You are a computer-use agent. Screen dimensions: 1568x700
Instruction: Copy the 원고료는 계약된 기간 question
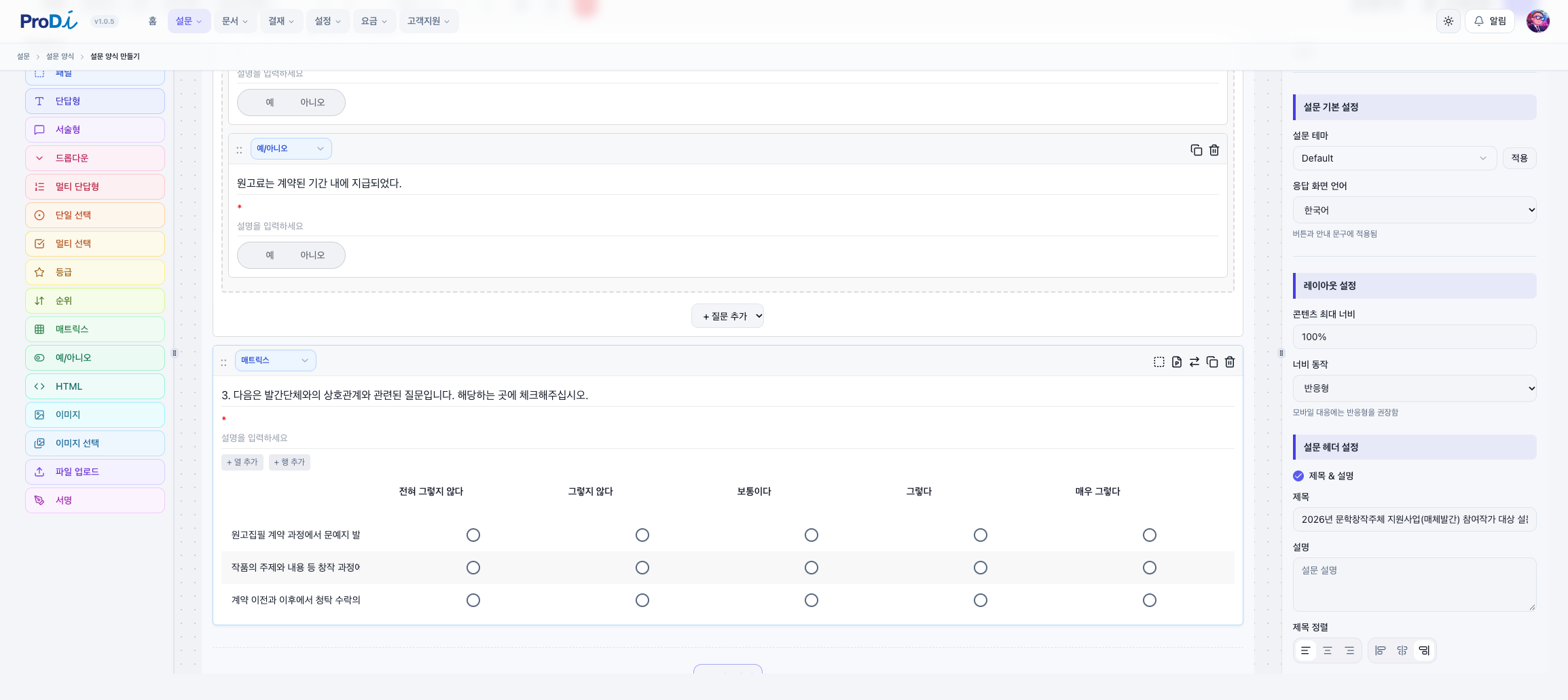[x=1197, y=150]
